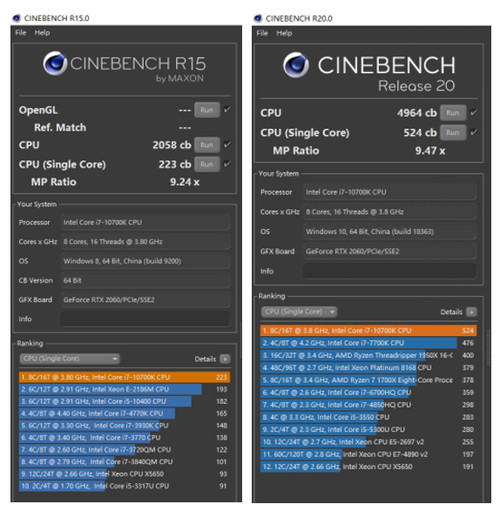Open ranking Details arrow in R20 window
Image resolution: width=500 pixels, height=511 pixels.
pyautogui.click(x=471, y=312)
